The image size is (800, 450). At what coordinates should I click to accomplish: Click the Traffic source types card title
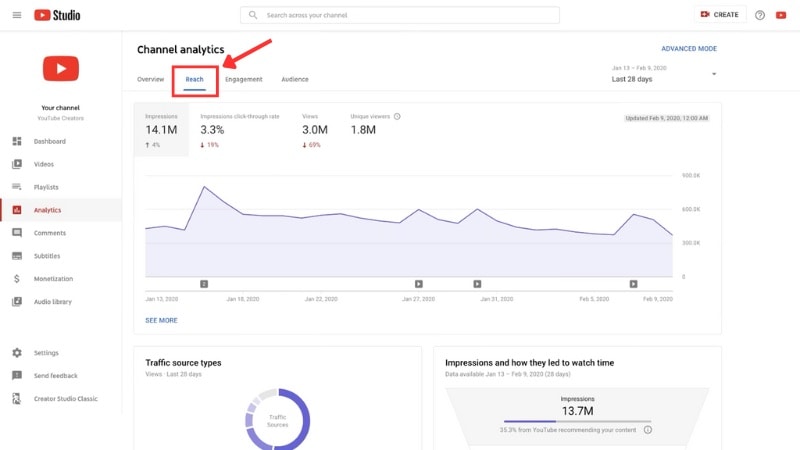point(183,363)
